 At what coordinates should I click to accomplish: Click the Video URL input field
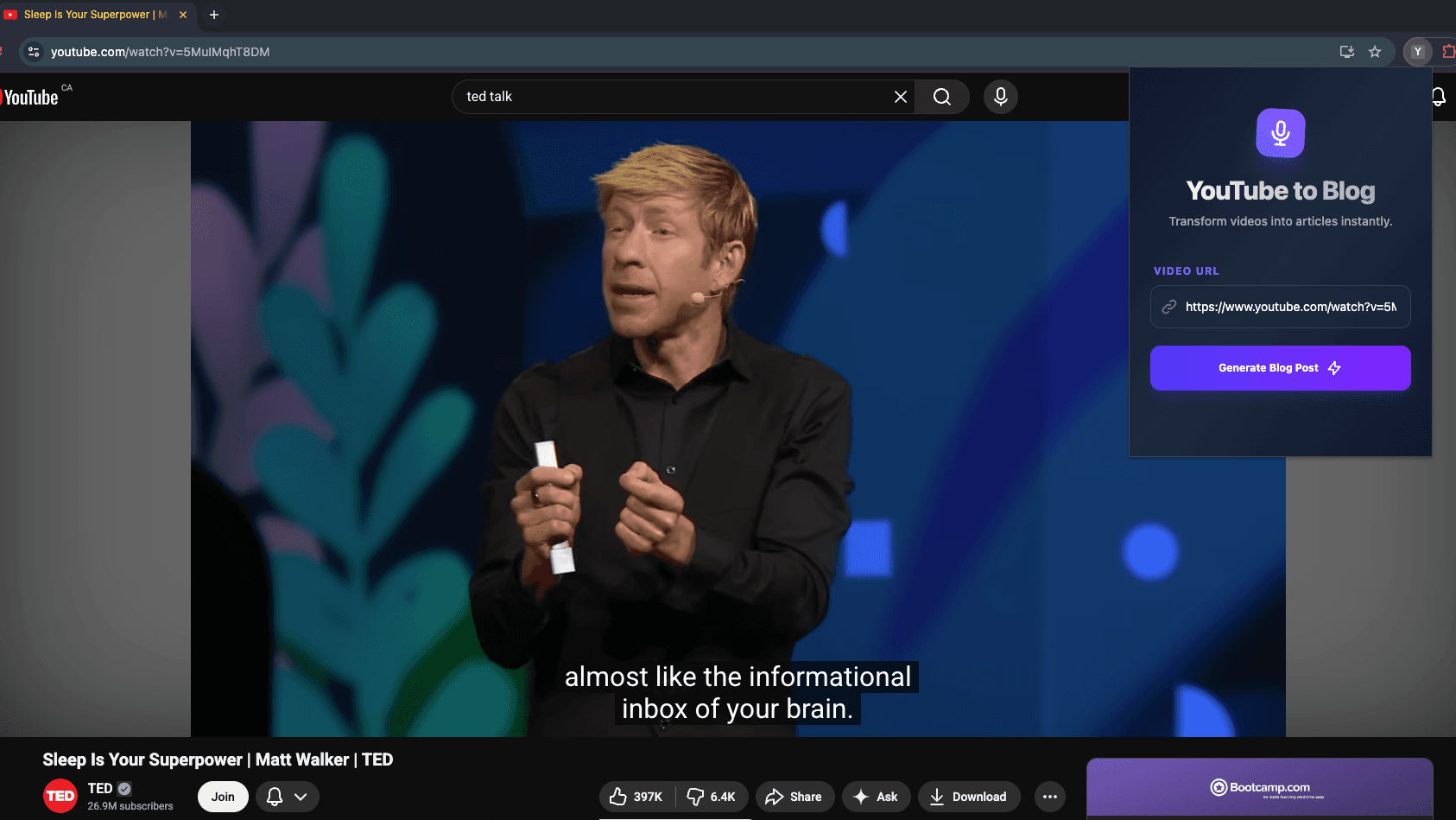pos(1290,307)
